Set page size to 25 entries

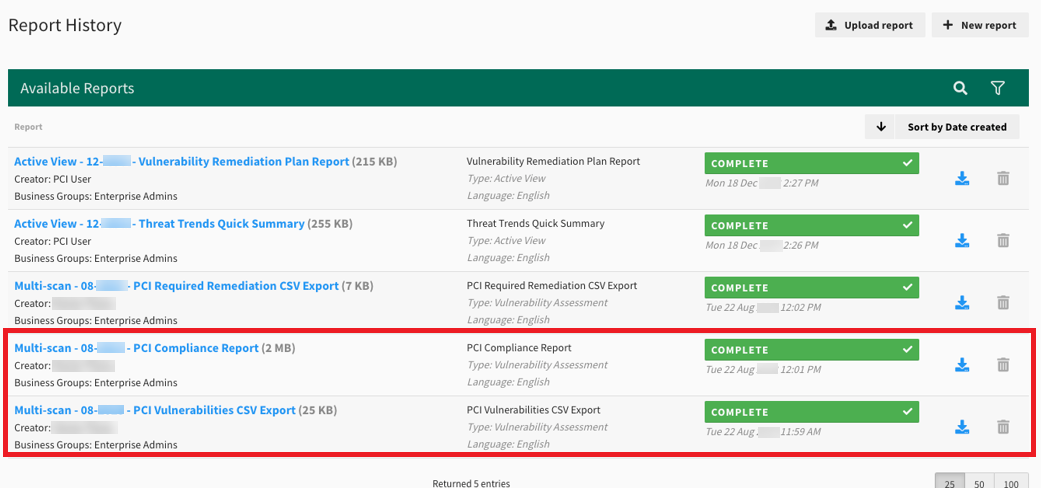pyautogui.click(x=950, y=483)
